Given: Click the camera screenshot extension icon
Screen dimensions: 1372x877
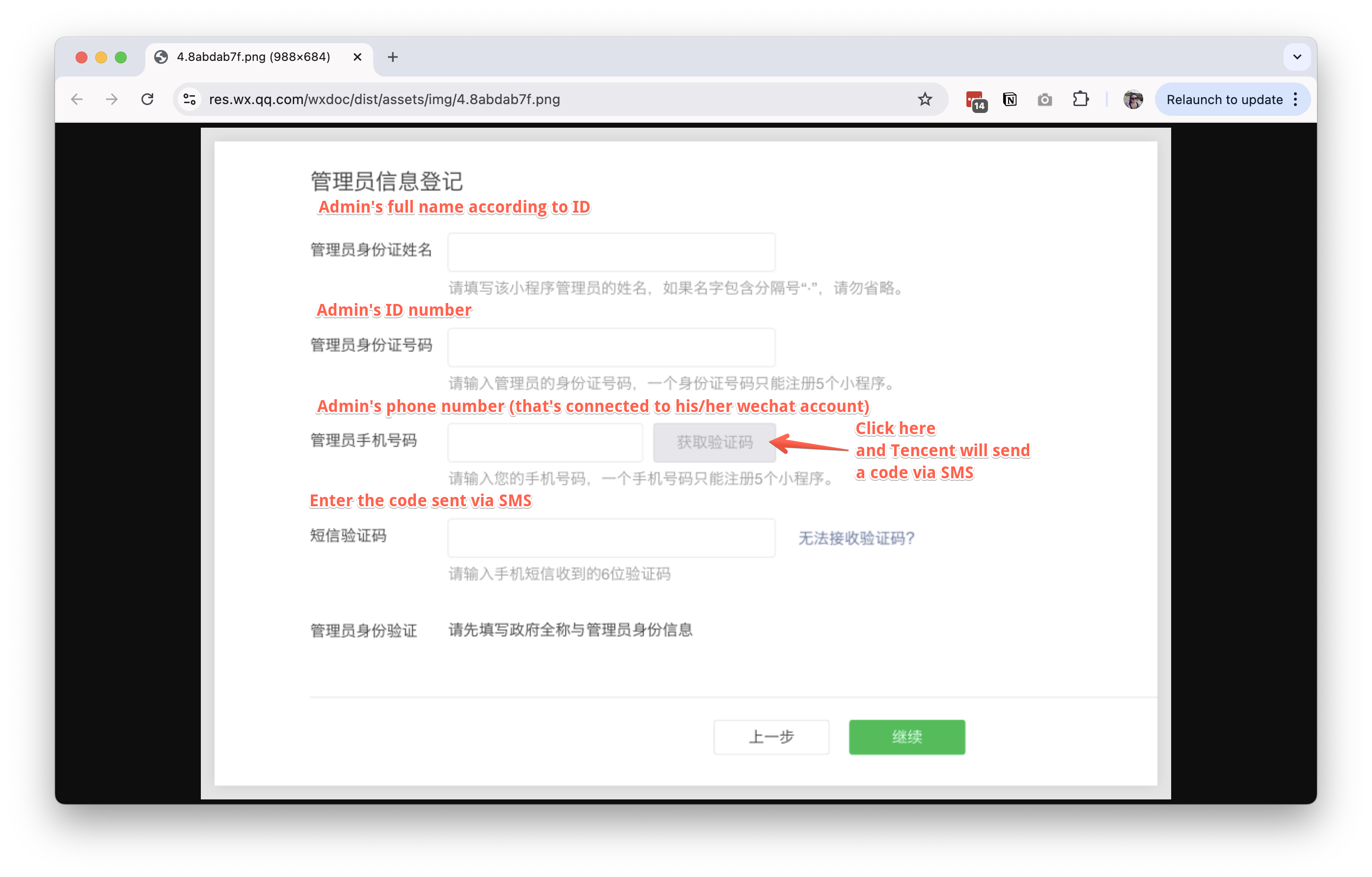Looking at the screenshot, I should tap(1045, 99).
